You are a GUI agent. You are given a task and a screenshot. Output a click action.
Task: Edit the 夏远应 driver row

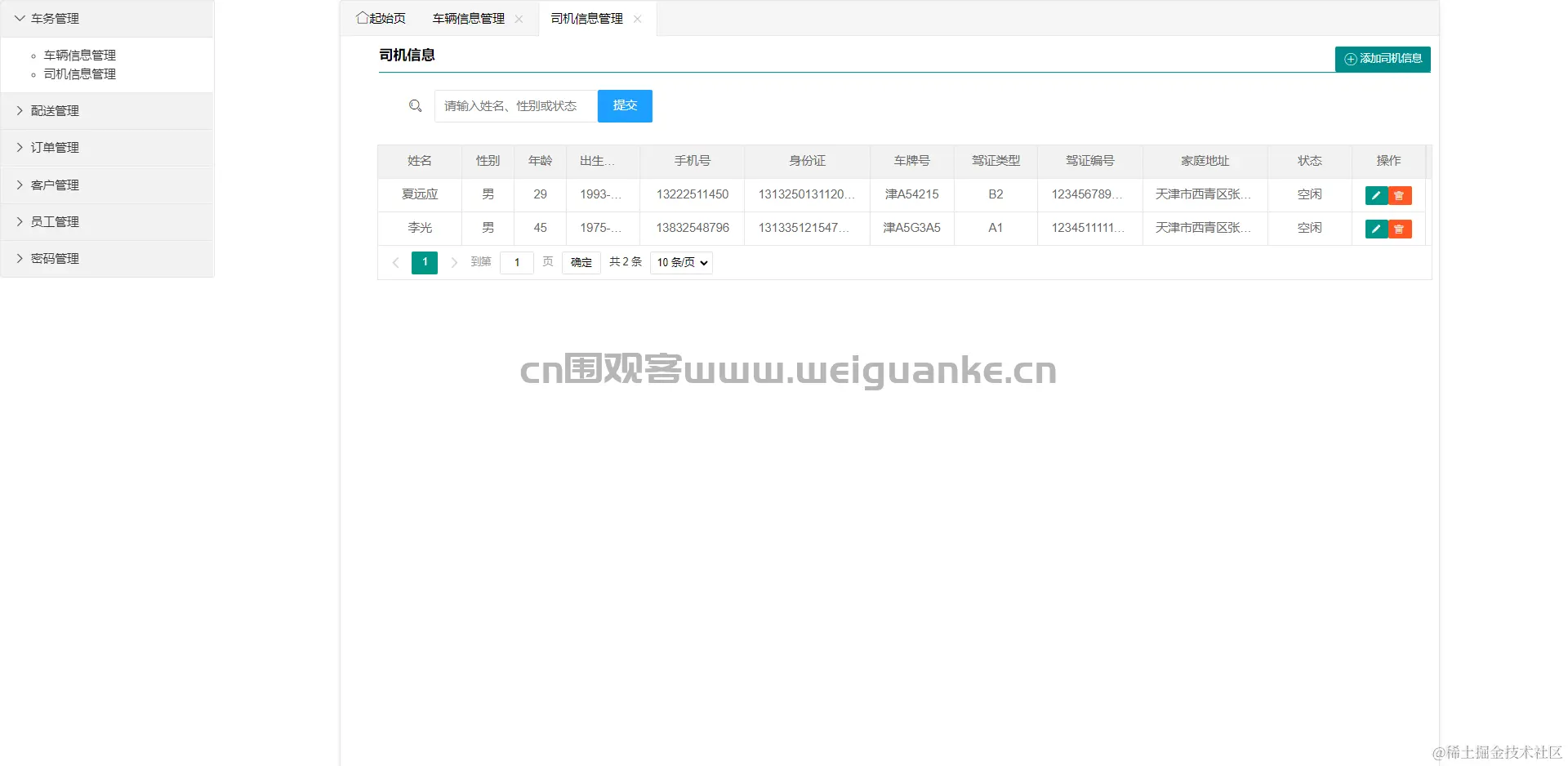(x=1376, y=195)
